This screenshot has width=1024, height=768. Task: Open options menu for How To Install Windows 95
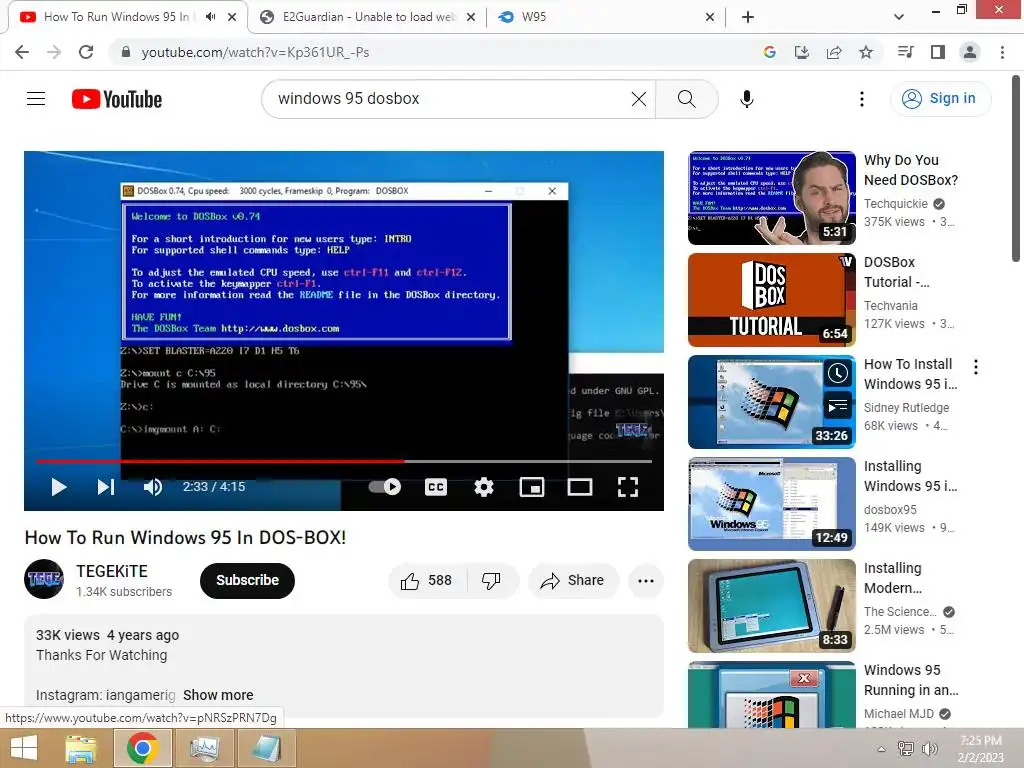[x=976, y=367]
